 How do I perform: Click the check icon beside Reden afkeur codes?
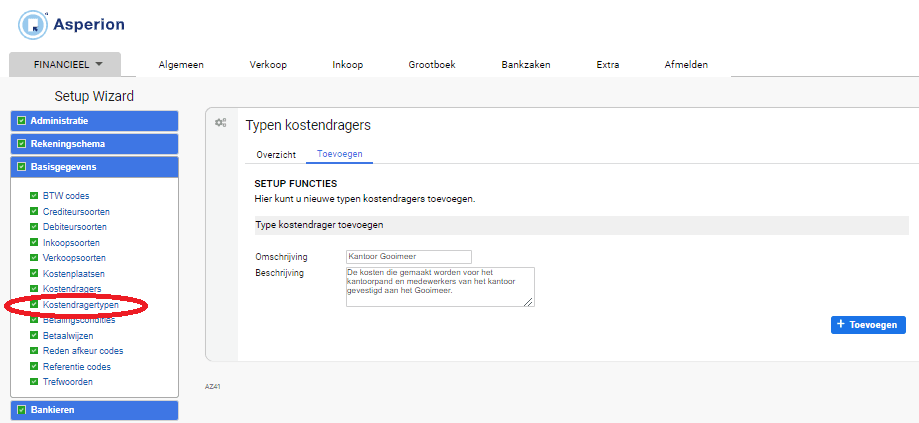[x=34, y=351]
